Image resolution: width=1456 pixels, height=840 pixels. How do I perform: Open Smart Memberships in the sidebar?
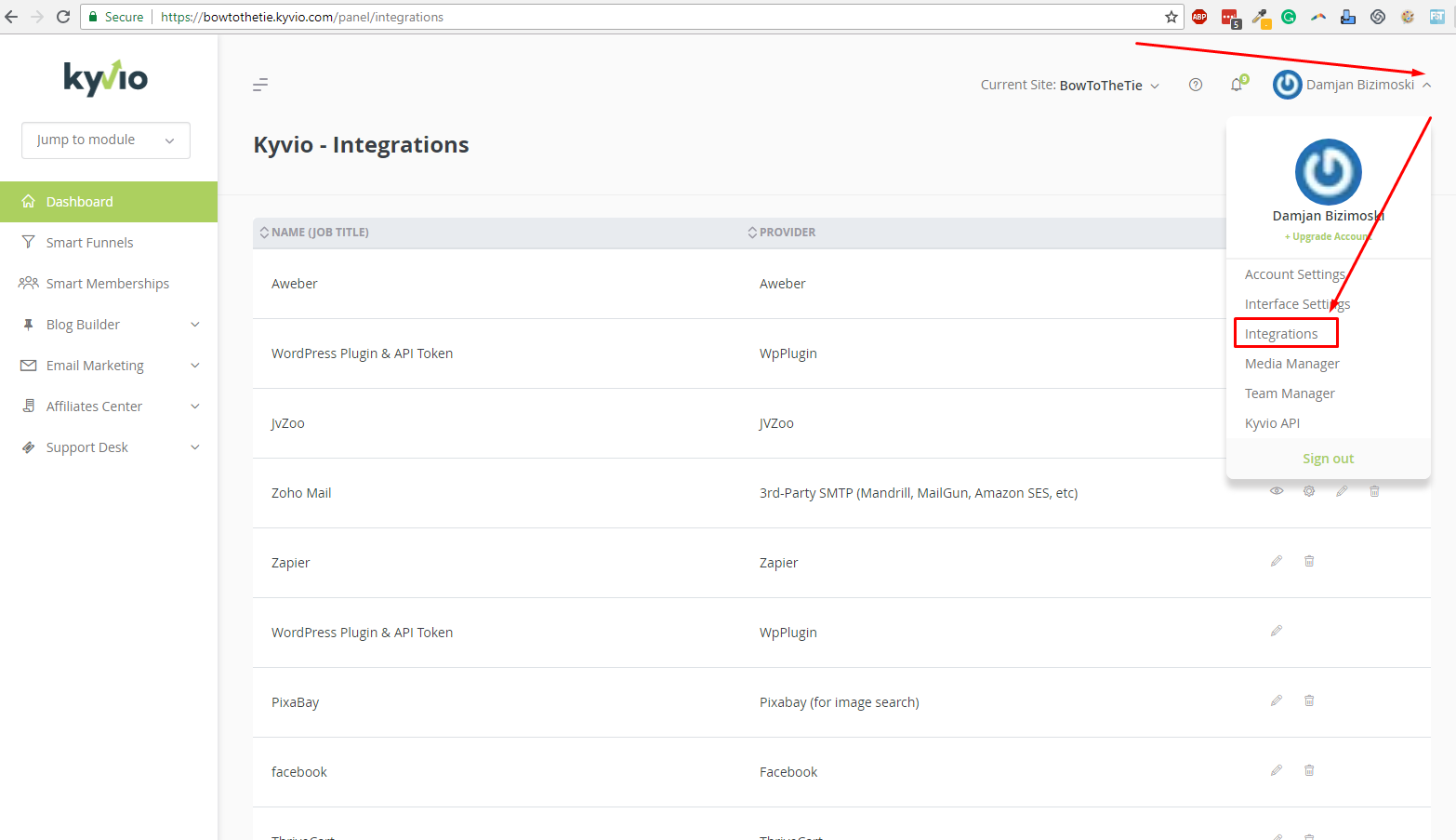[109, 284]
